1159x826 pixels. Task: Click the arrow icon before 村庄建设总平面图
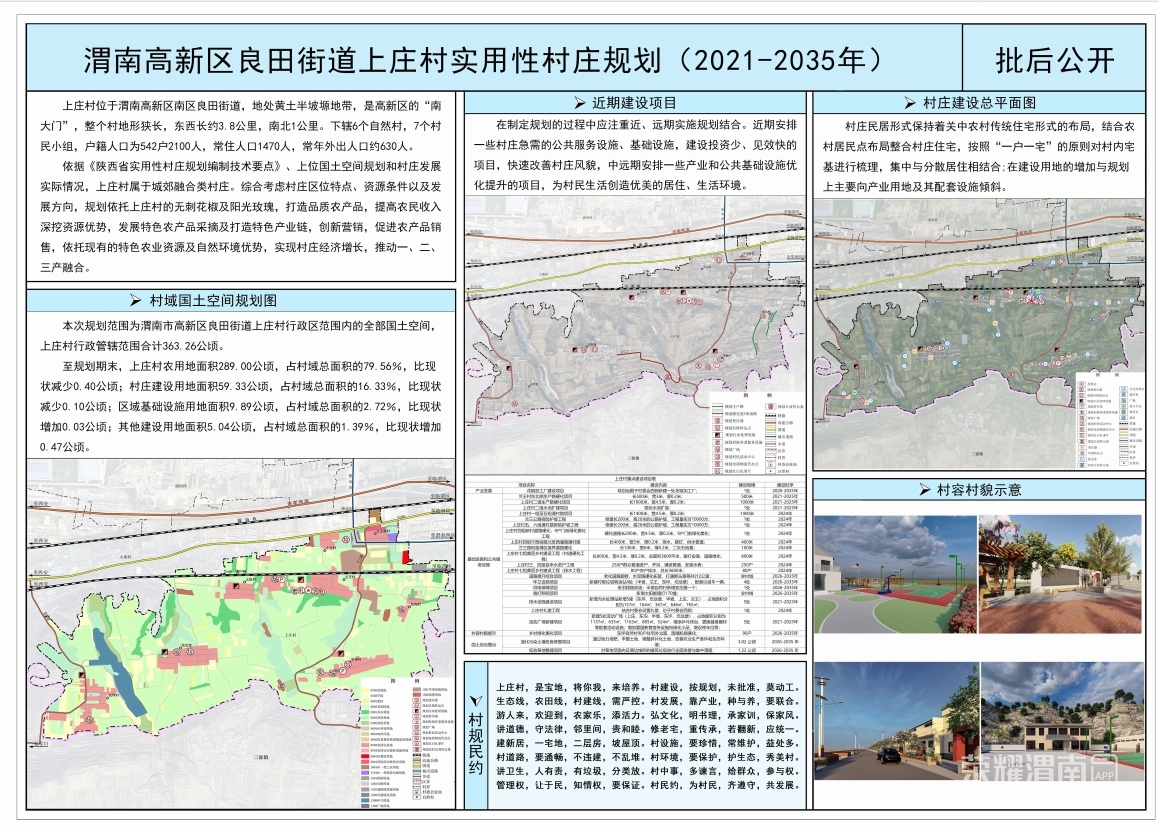[910, 103]
